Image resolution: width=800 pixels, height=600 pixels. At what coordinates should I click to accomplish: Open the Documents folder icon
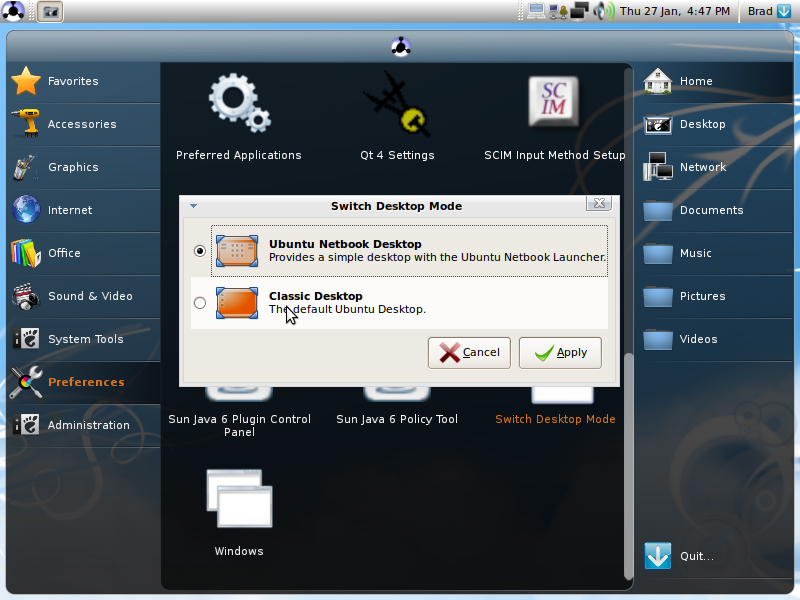tap(657, 210)
